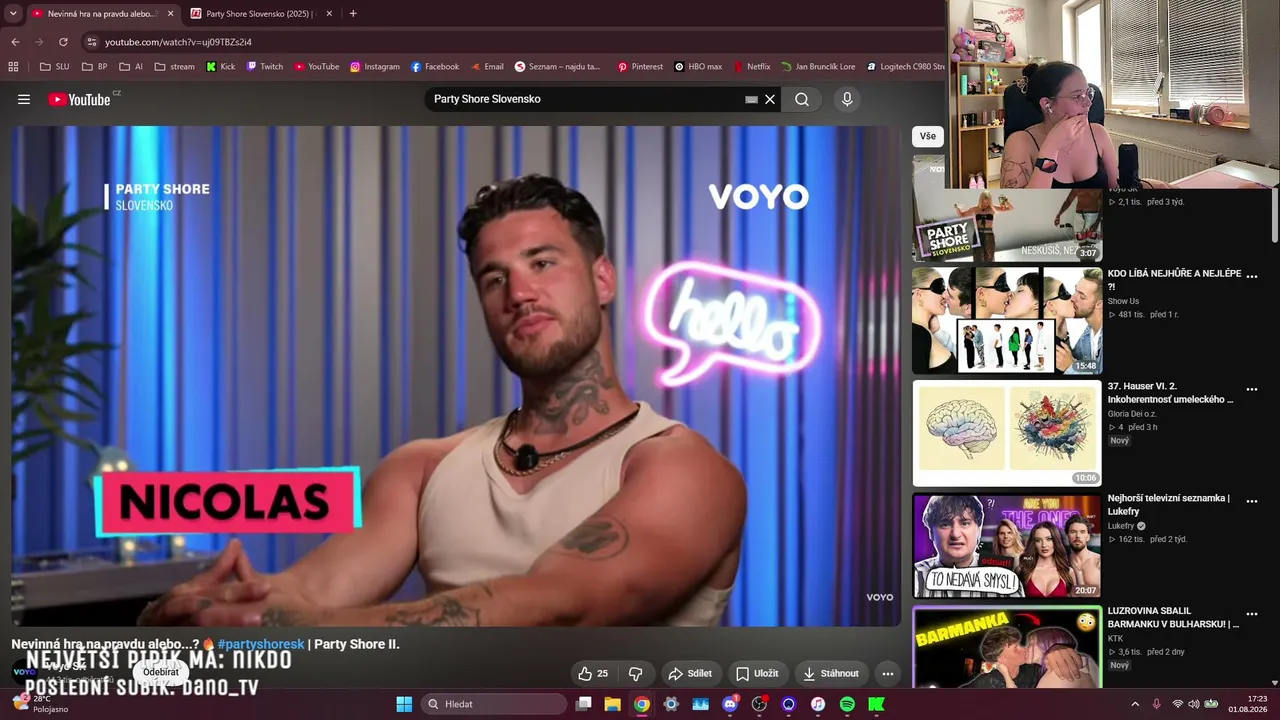Open the HBO max bookmark
This screenshot has height=720, width=1280.
pyautogui.click(x=698, y=67)
